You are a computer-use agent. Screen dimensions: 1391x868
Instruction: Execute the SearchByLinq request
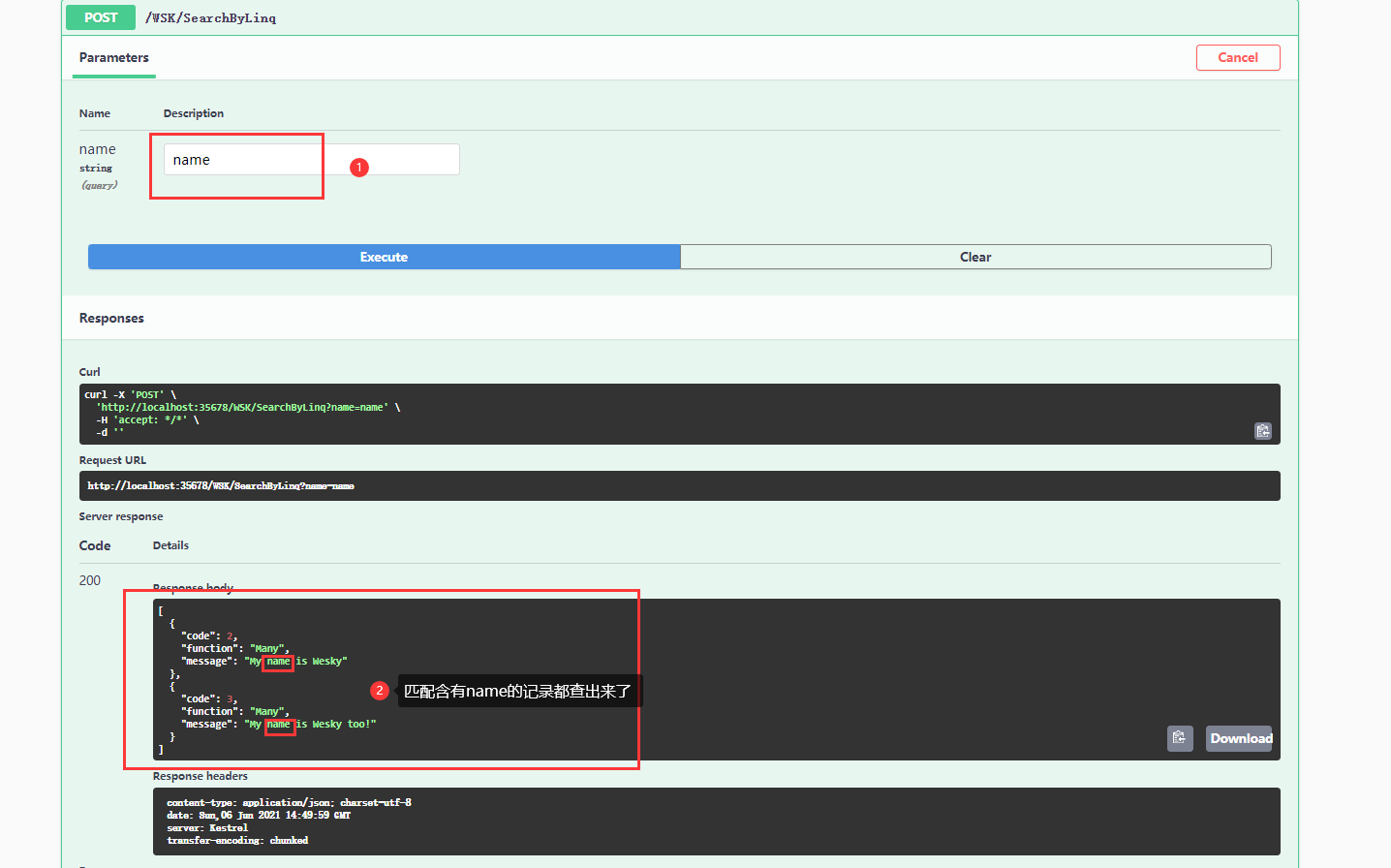pyautogui.click(x=384, y=256)
